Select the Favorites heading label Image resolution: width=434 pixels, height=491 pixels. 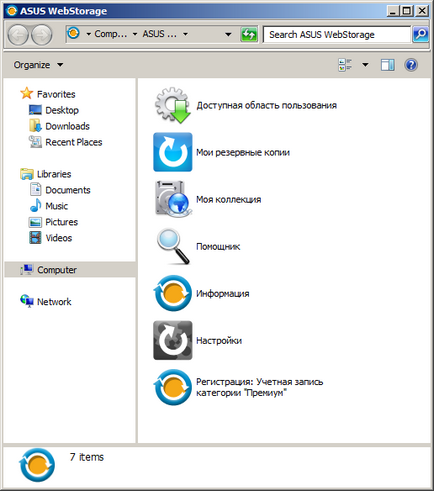[x=56, y=94]
